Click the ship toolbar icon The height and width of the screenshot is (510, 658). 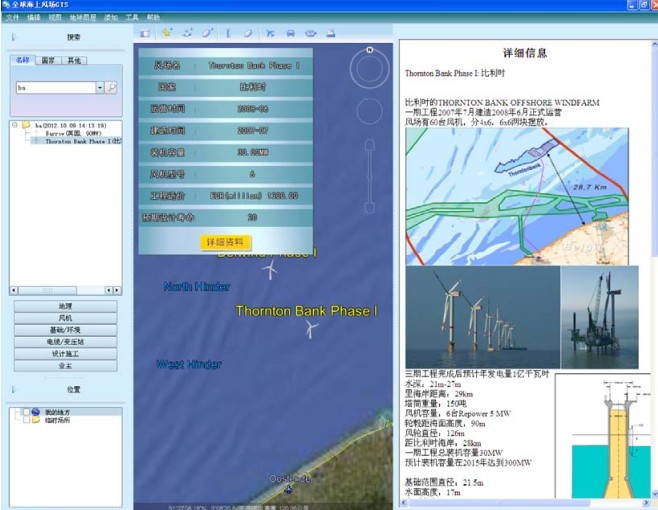311,33
